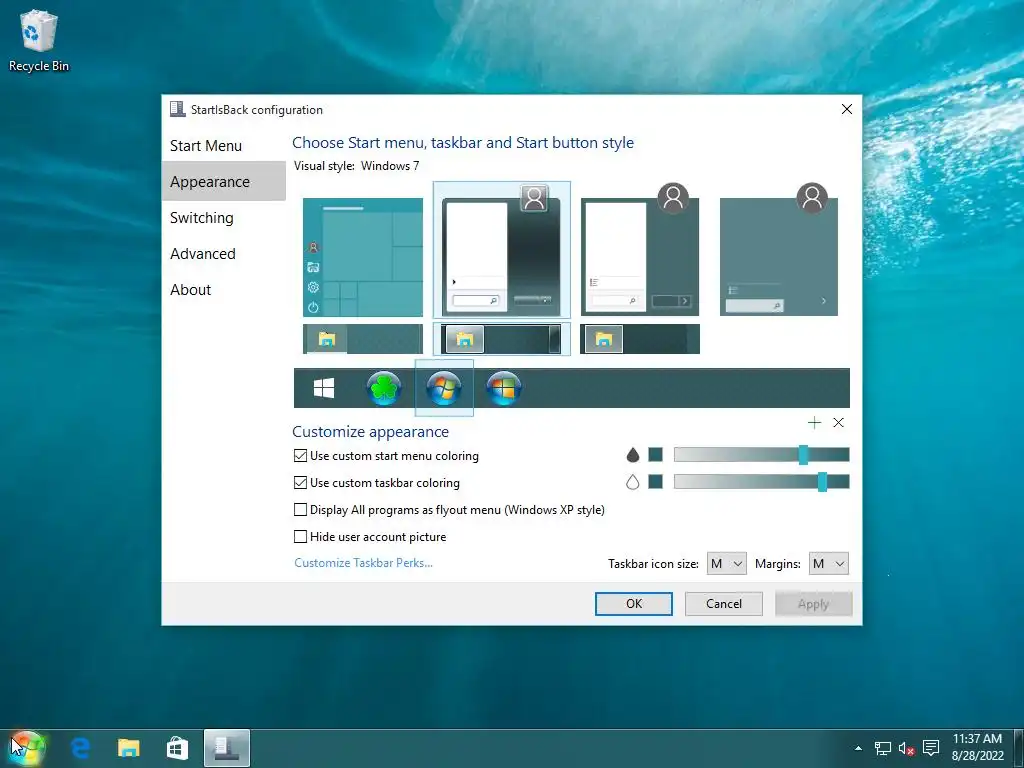Viewport: 1024px width, 768px height.
Task: Add custom Start button image with plus icon
Action: pos(814,423)
